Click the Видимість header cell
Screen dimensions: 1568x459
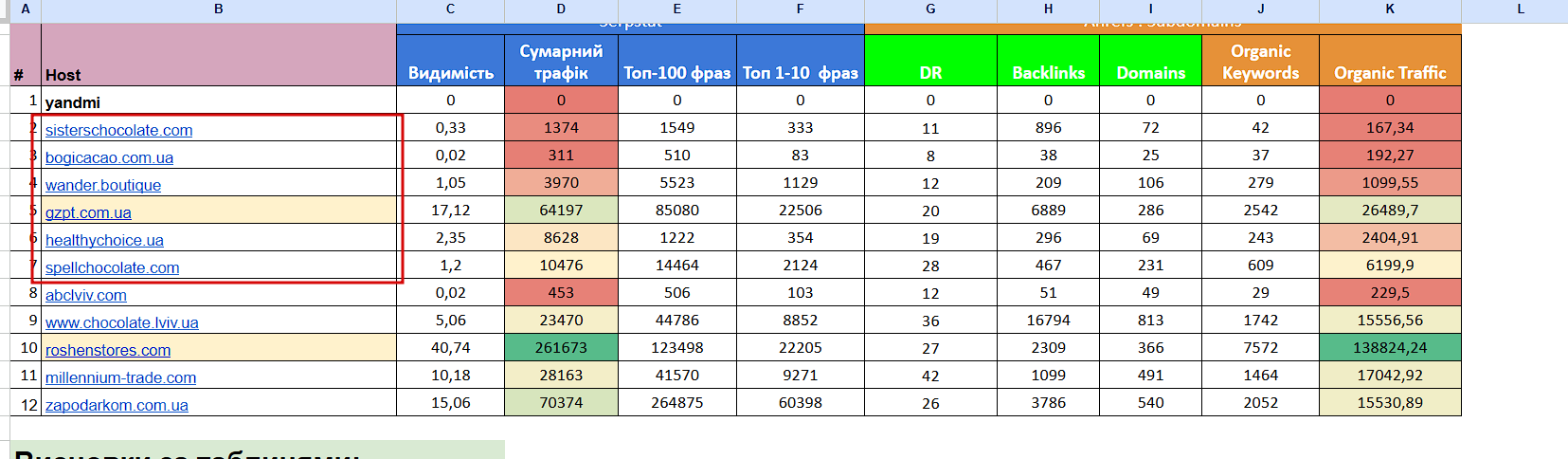450,60
